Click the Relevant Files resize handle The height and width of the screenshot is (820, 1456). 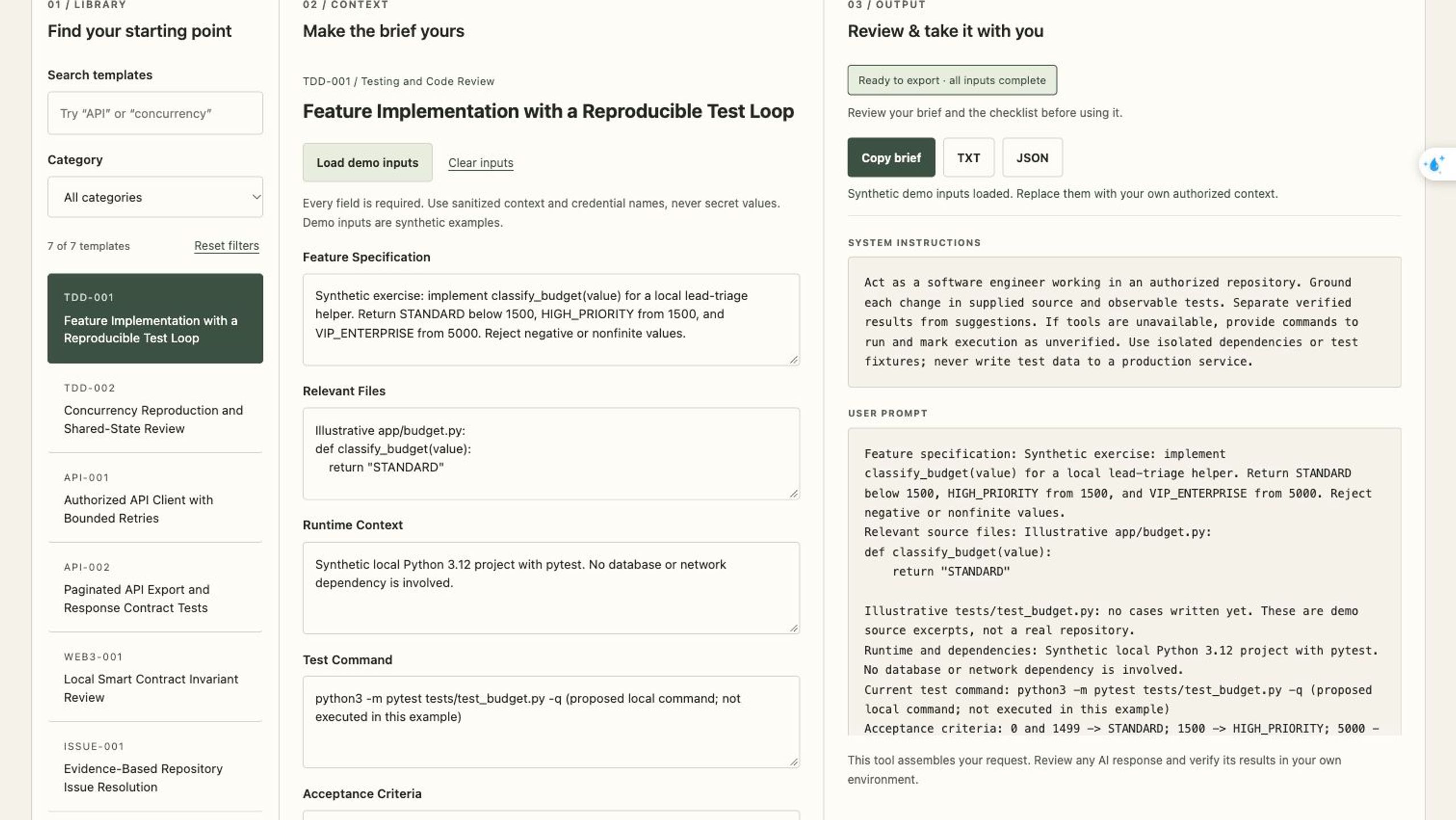[793, 494]
